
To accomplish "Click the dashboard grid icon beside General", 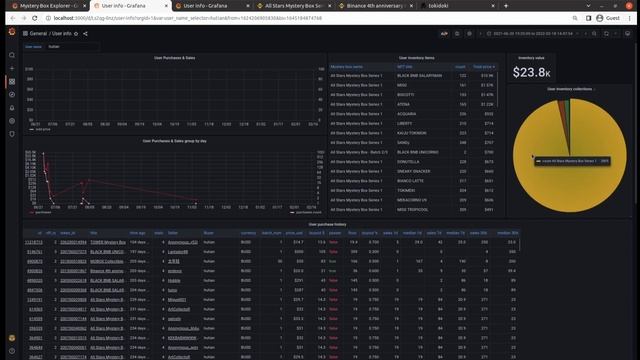I will [x=25, y=33].
